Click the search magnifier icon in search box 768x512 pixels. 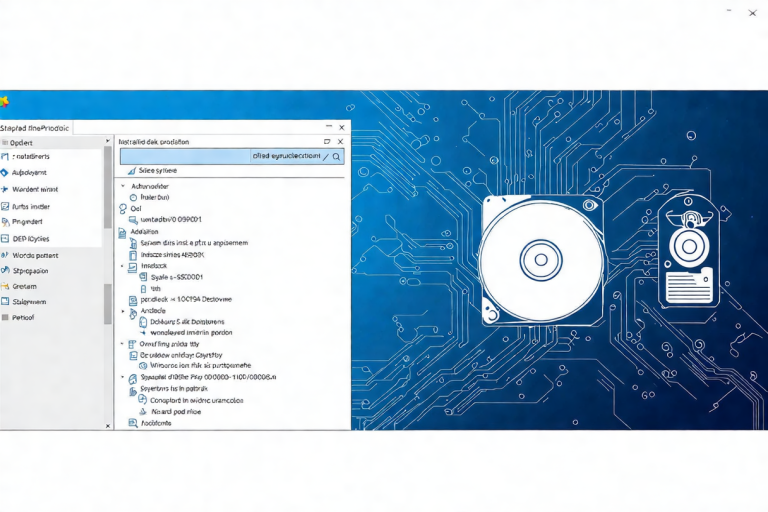(x=336, y=157)
